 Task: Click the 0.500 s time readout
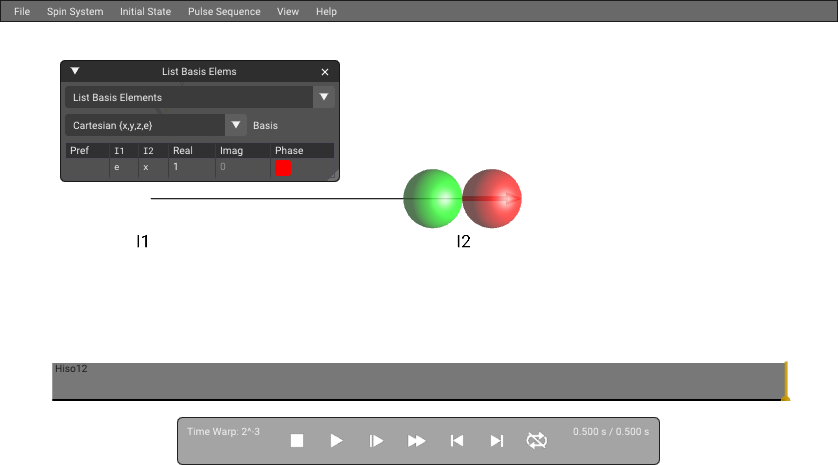(611, 431)
